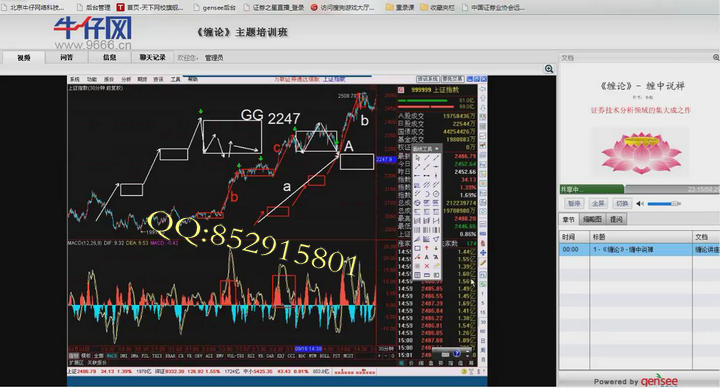Click the search icon beside 文档 panel
This screenshot has height=388, width=720.
(x=716, y=57)
